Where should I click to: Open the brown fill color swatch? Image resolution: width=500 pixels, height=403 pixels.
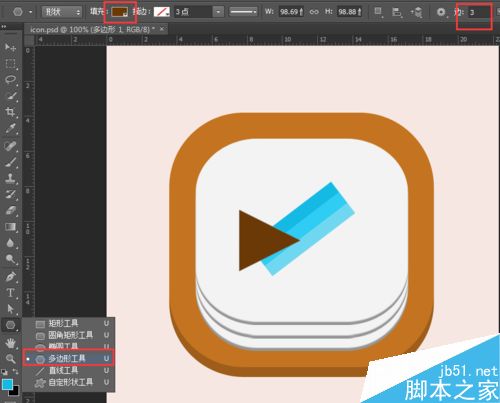tap(120, 12)
